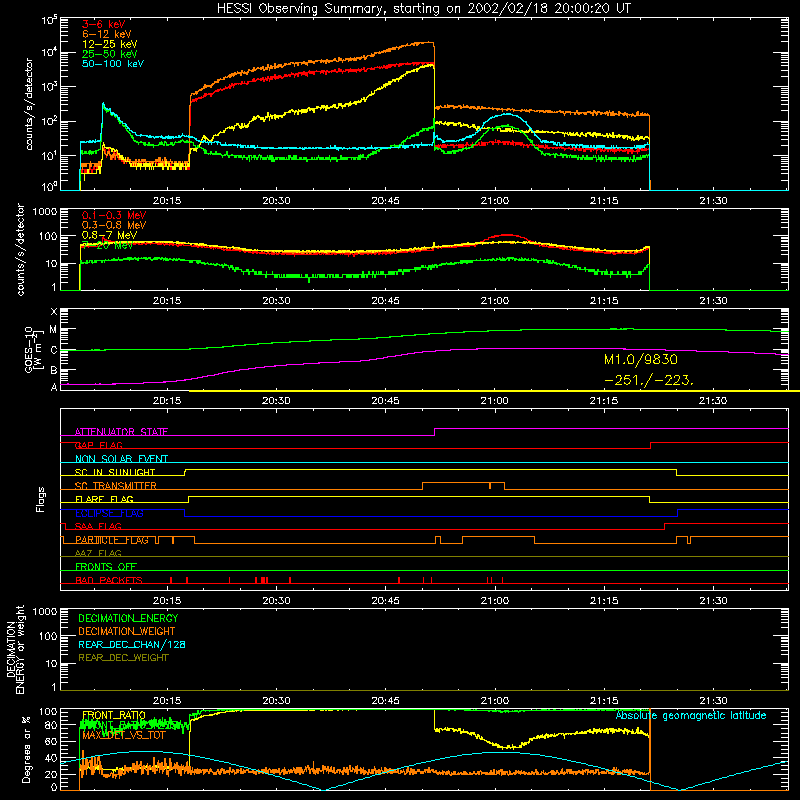Select the PARTICLE_FLAG label
Image resolution: width=800 pixels, height=800 pixels.
[x=112, y=540]
